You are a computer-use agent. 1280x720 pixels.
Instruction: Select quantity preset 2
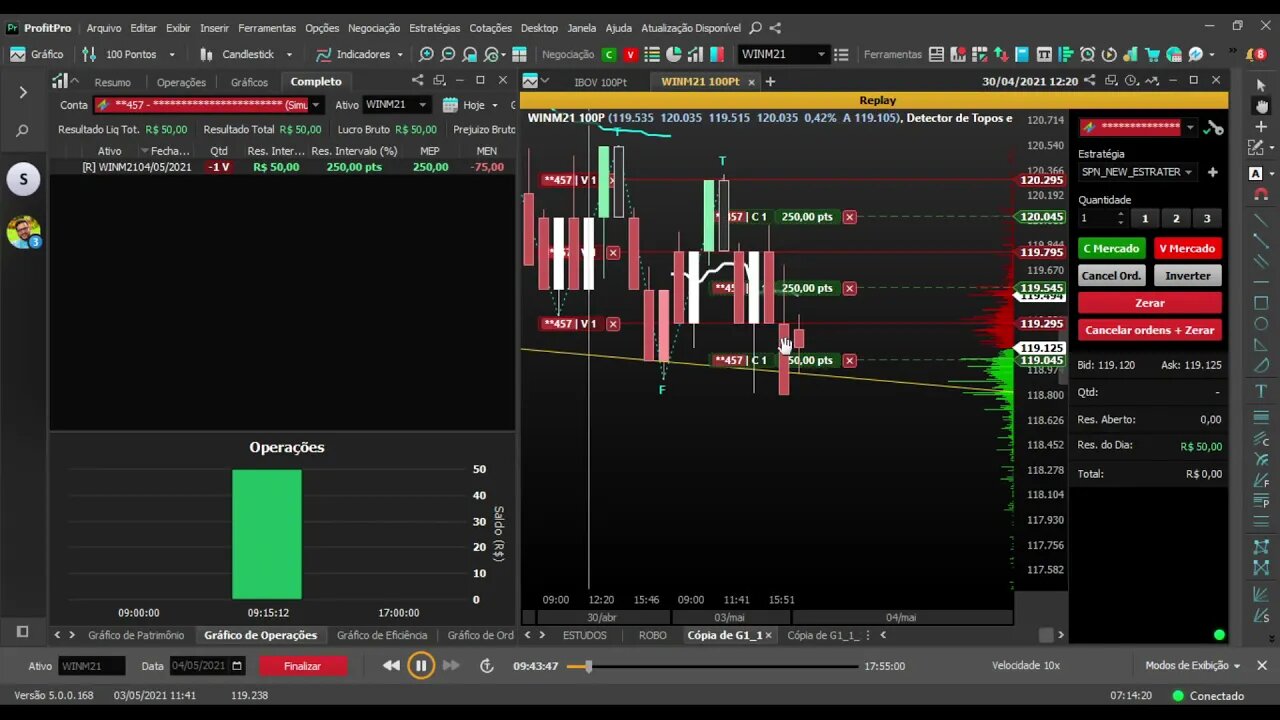click(x=1176, y=218)
